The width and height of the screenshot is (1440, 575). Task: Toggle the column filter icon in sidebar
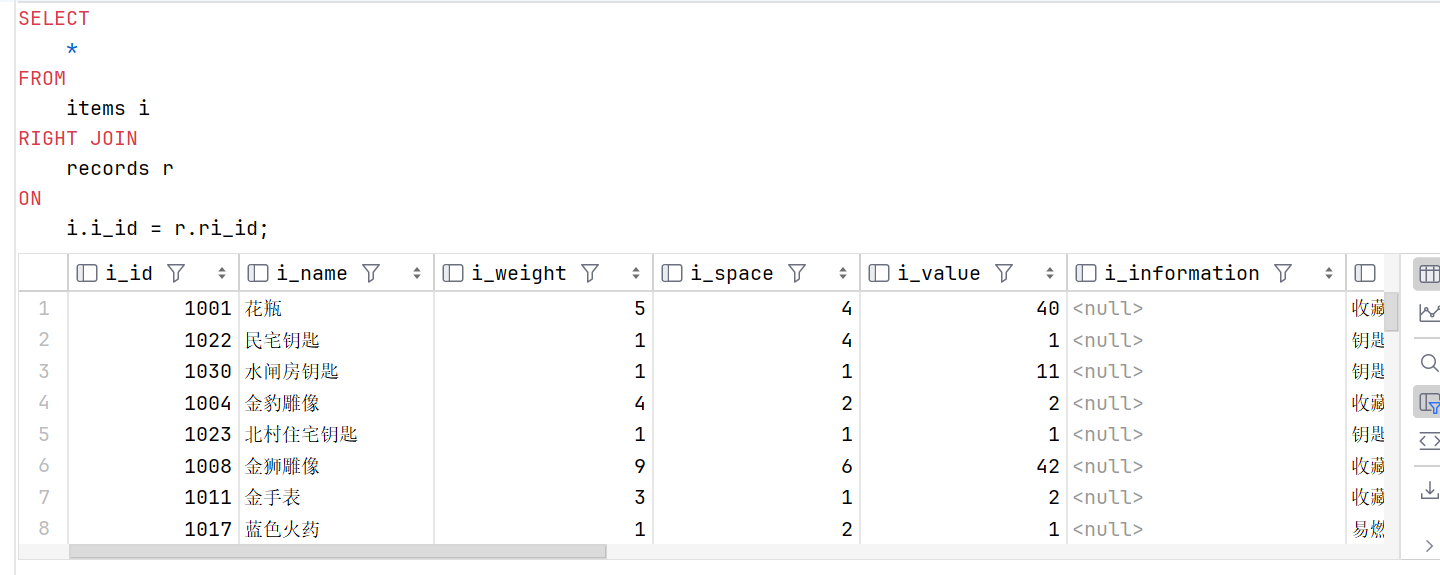[x=1428, y=403]
